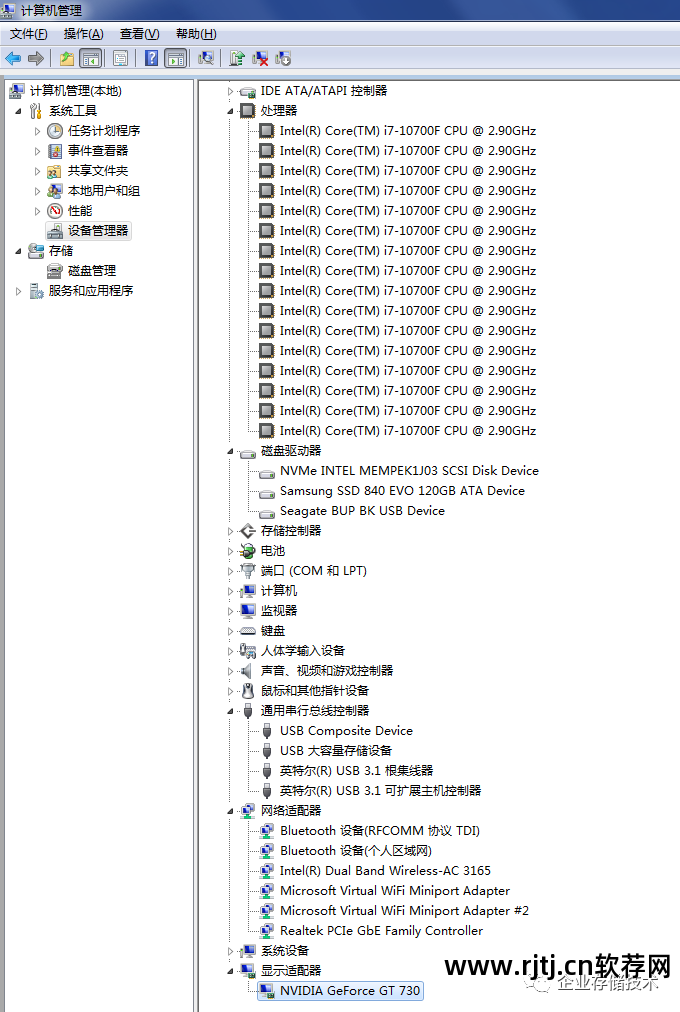Expand 人体学输入设备 category
Image resolution: width=680 pixels, height=1012 pixels.
click(x=231, y=652)
